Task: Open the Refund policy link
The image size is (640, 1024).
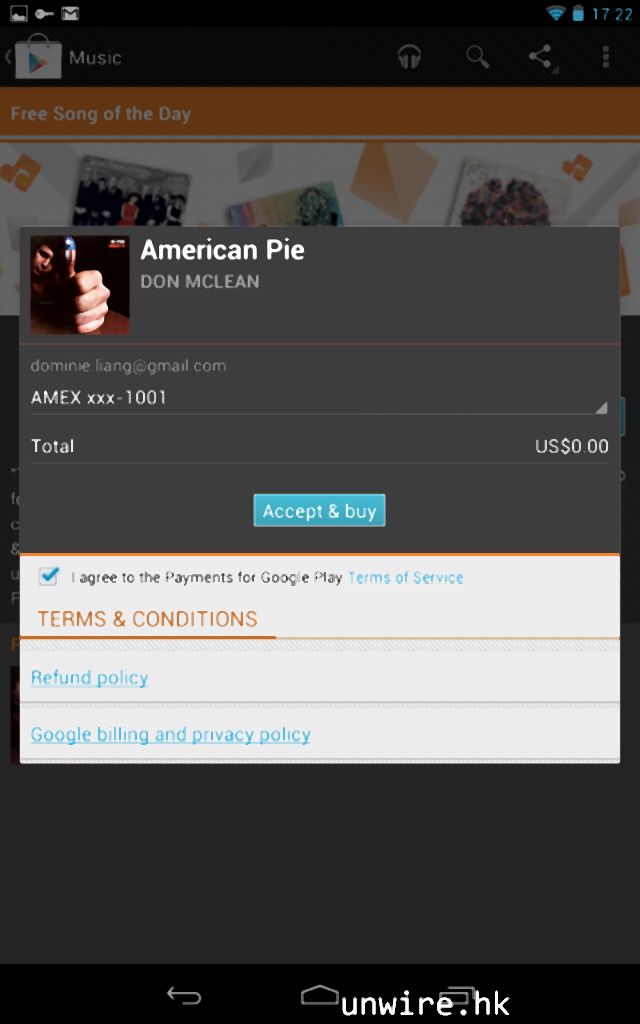Action: (x=89, y=677)
